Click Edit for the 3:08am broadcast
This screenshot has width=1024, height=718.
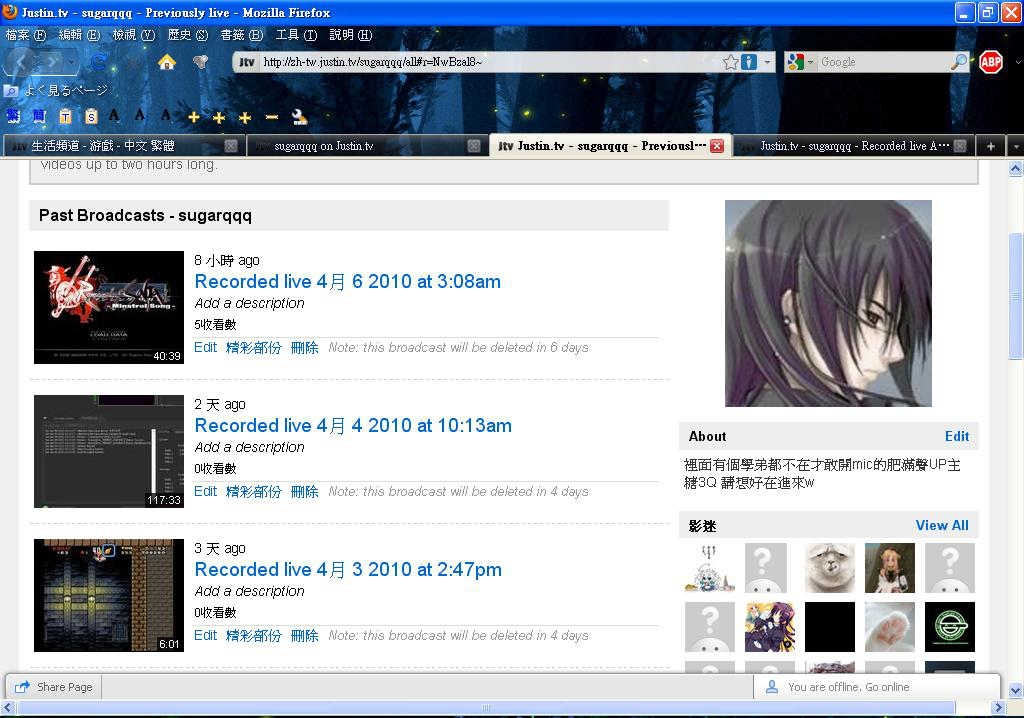[x=205, y=348]
